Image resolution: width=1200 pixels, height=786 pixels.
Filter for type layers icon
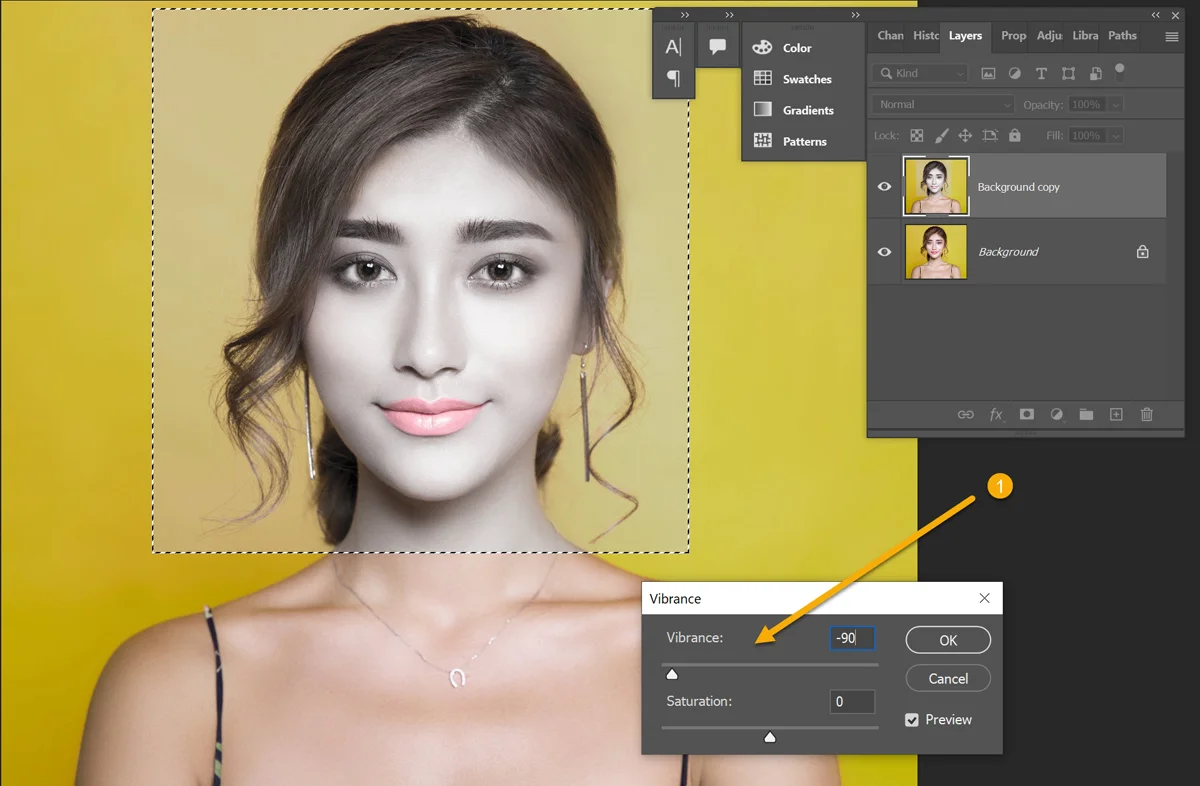1041,73
